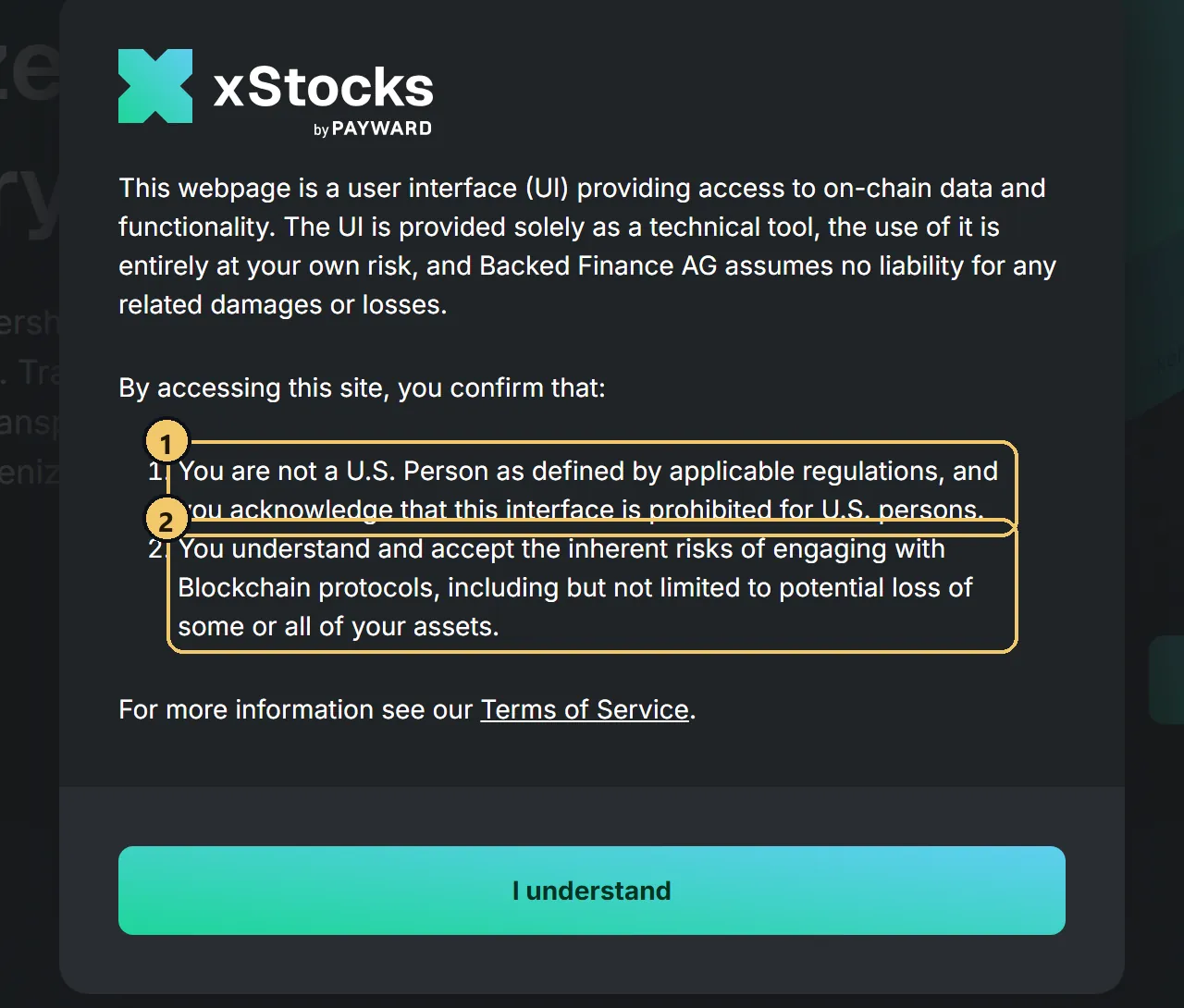
Task: Click the "By accessing this site" line
Action: pyautogui.click(x=362, y=387)
